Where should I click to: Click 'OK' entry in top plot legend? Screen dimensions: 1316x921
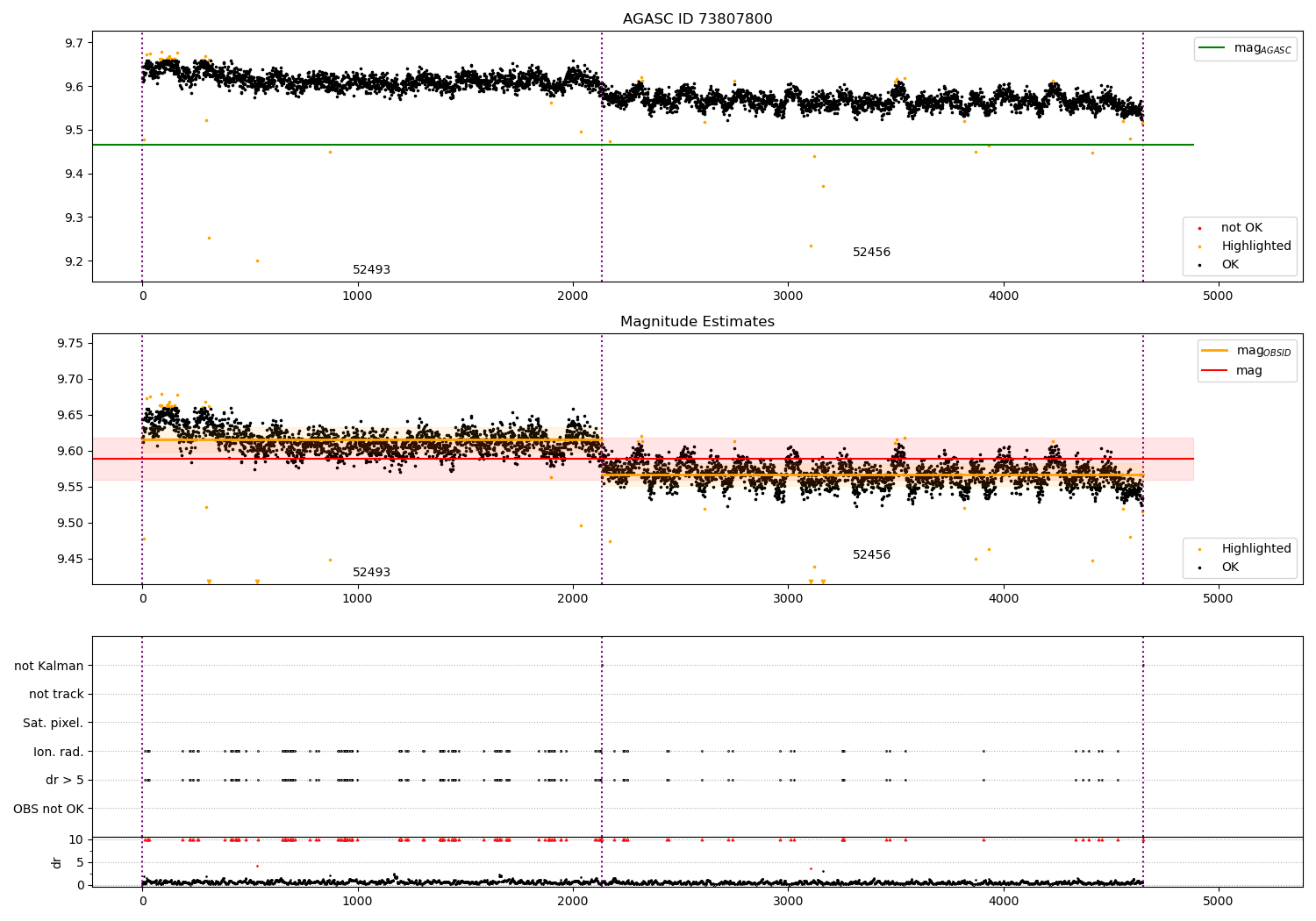(1230, 265)
